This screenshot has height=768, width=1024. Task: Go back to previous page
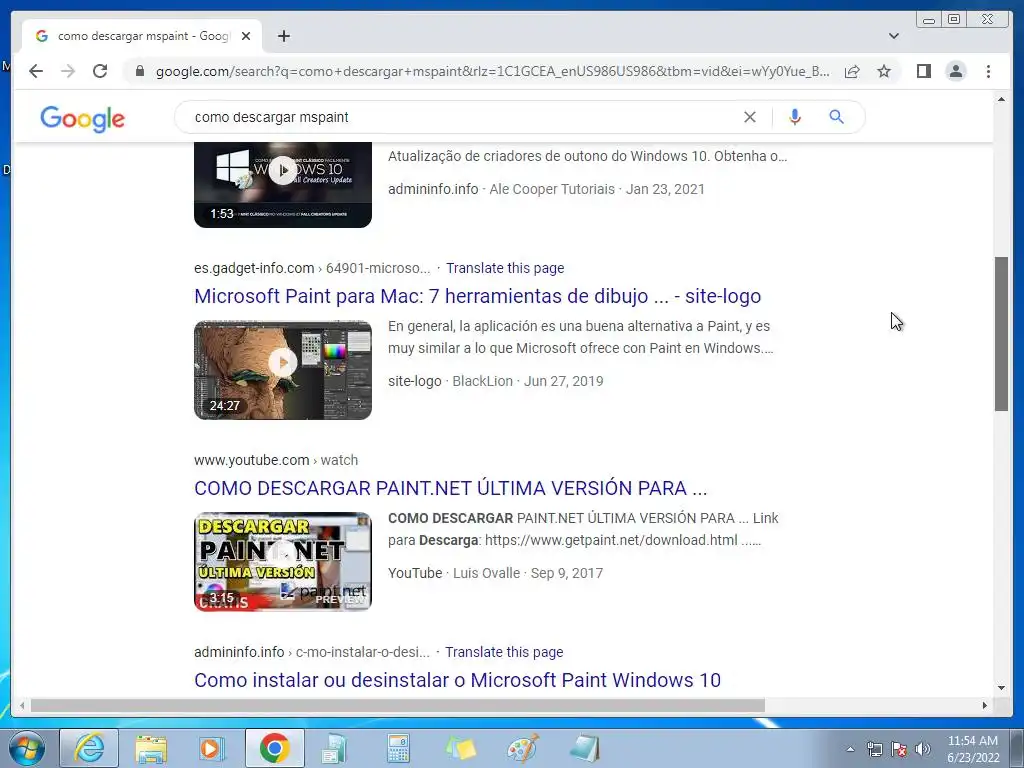(36, 71)
